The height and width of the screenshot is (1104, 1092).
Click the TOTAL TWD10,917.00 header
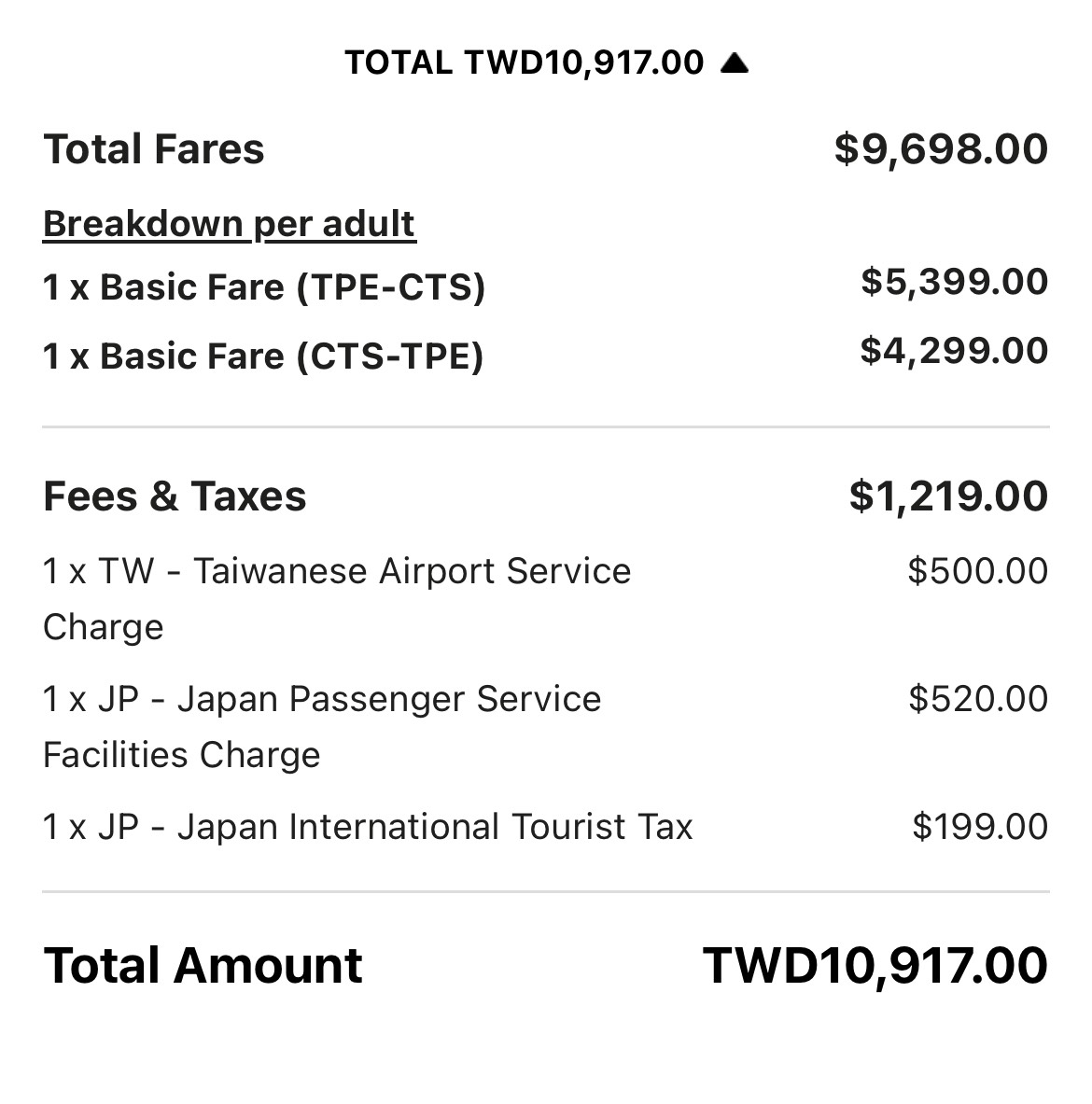coord(525,63)
